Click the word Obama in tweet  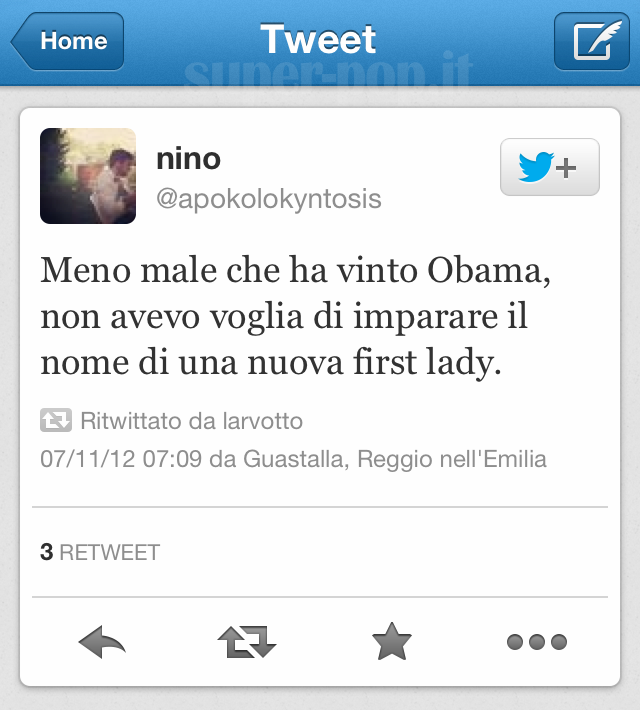coord(488,270)
